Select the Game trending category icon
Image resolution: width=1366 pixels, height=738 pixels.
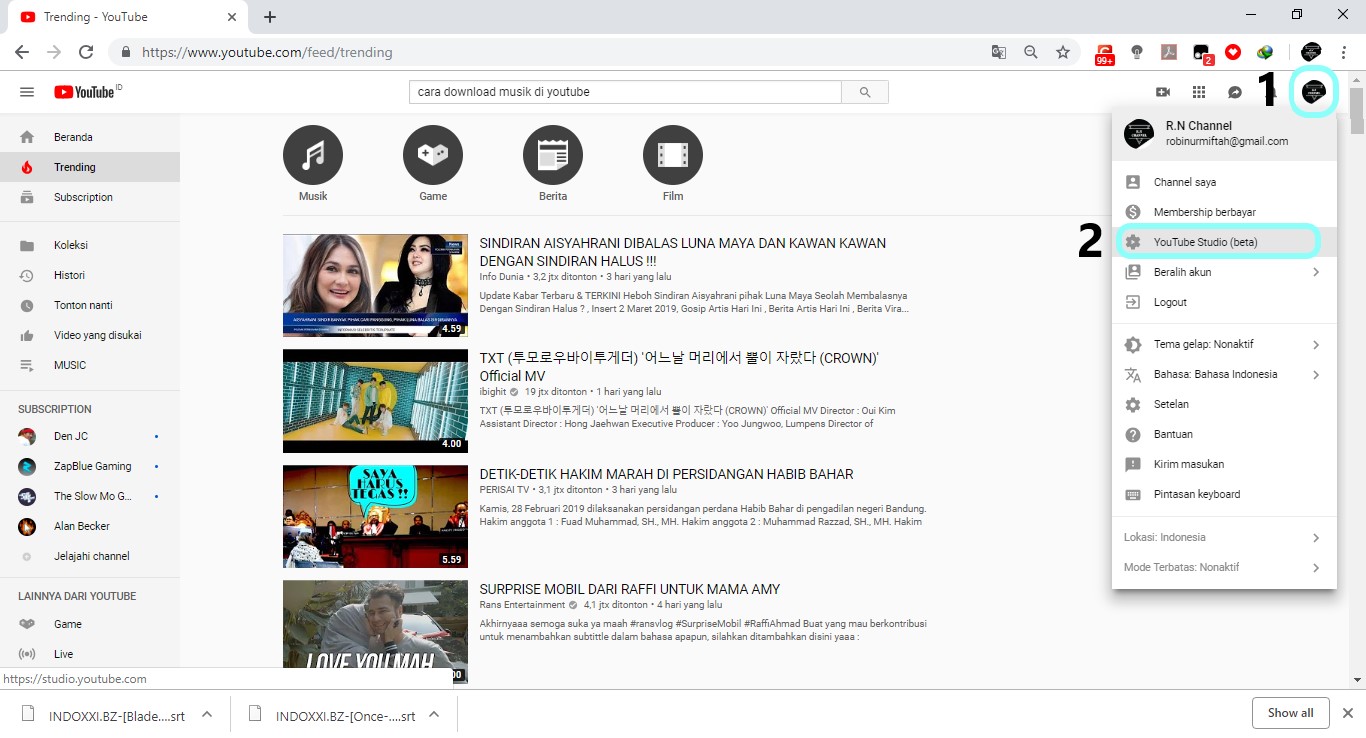(x=433, y=156)
